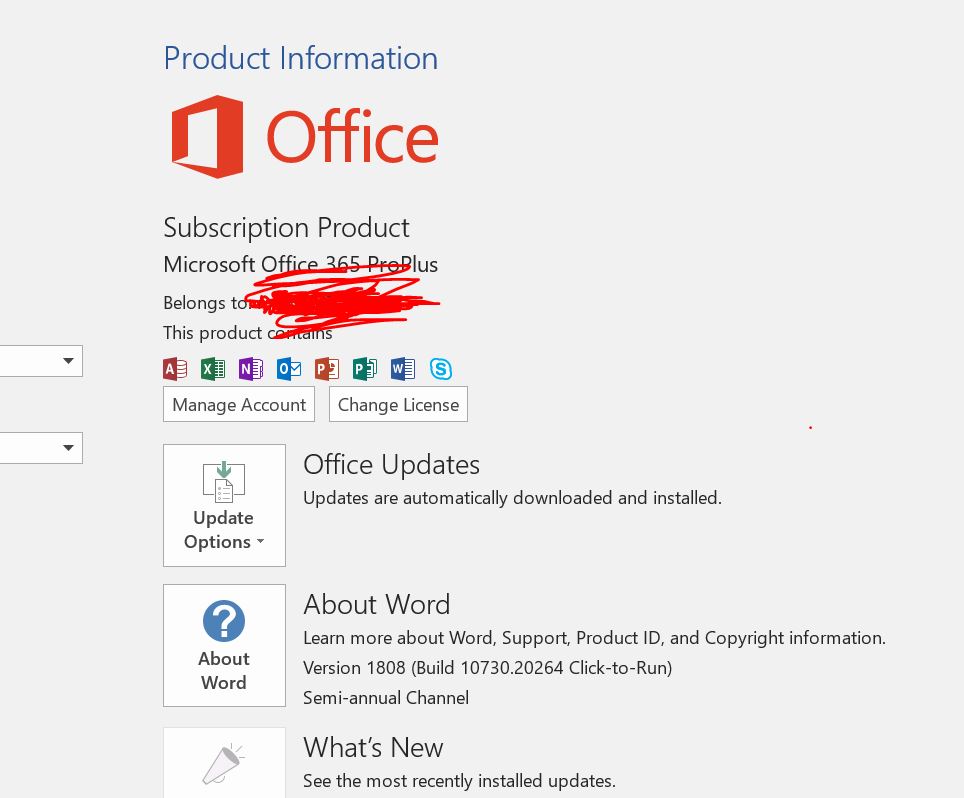Click the Change License button

(398, 405)
